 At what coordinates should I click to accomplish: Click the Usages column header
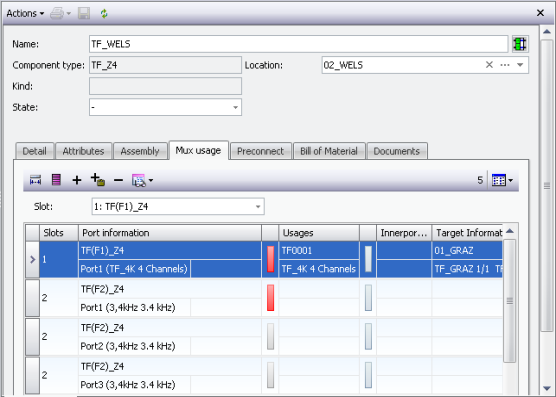pyautogui.click(x=319, y=233)
